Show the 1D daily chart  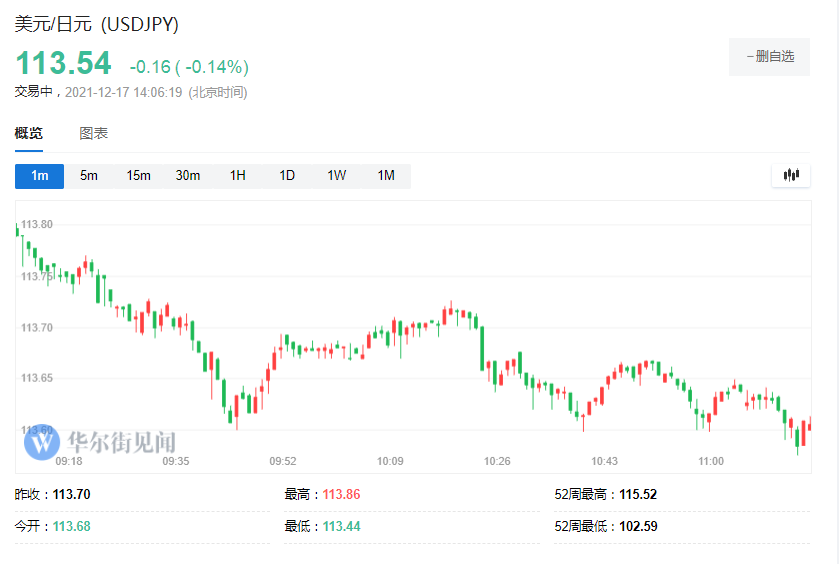287,176
